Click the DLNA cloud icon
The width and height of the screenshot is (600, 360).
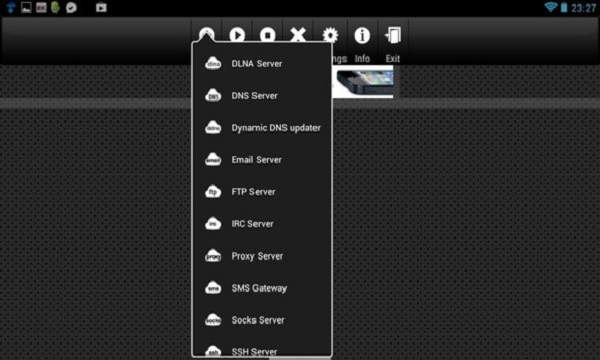coord(213,63)
